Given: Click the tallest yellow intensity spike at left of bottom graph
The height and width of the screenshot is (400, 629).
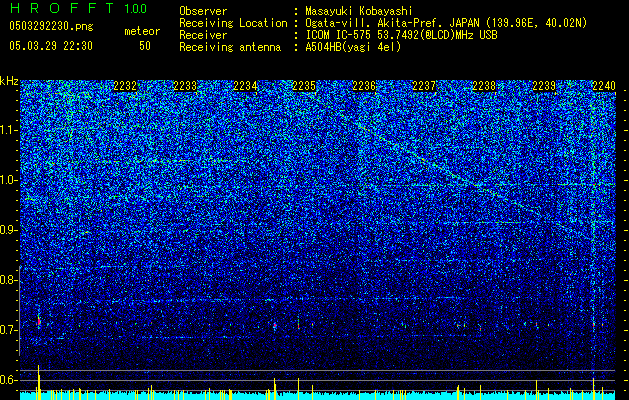Looking at the screenshot, I should point(39,382).
